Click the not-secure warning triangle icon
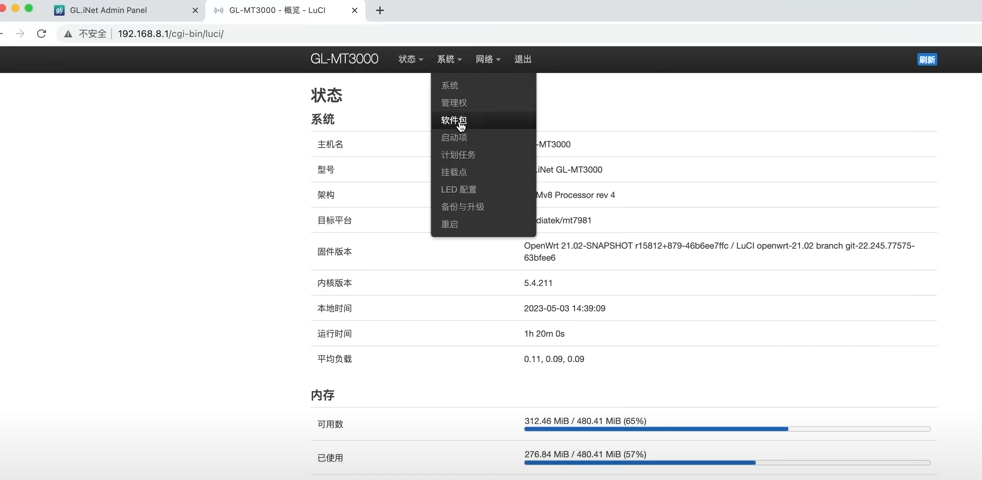 tap(68, 34)
